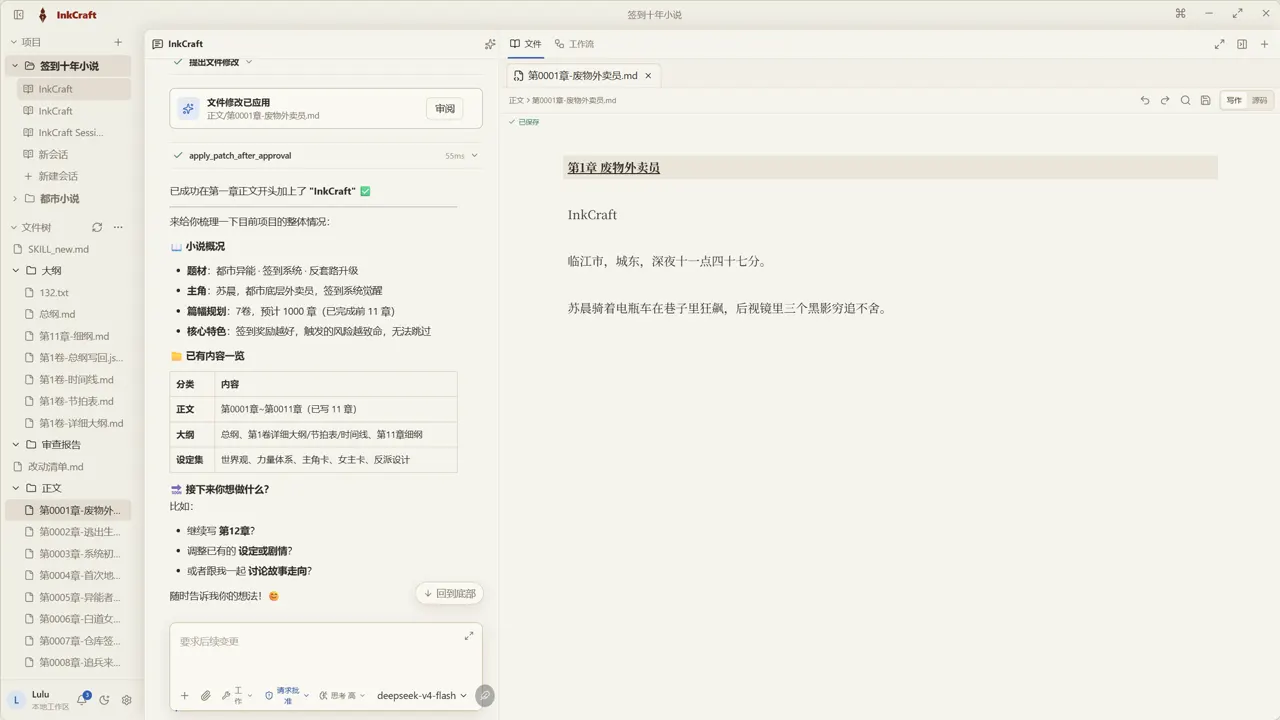Add new tab with plus in editor header
This screenshot has width=1280, height=720.
click(1264, 44)
